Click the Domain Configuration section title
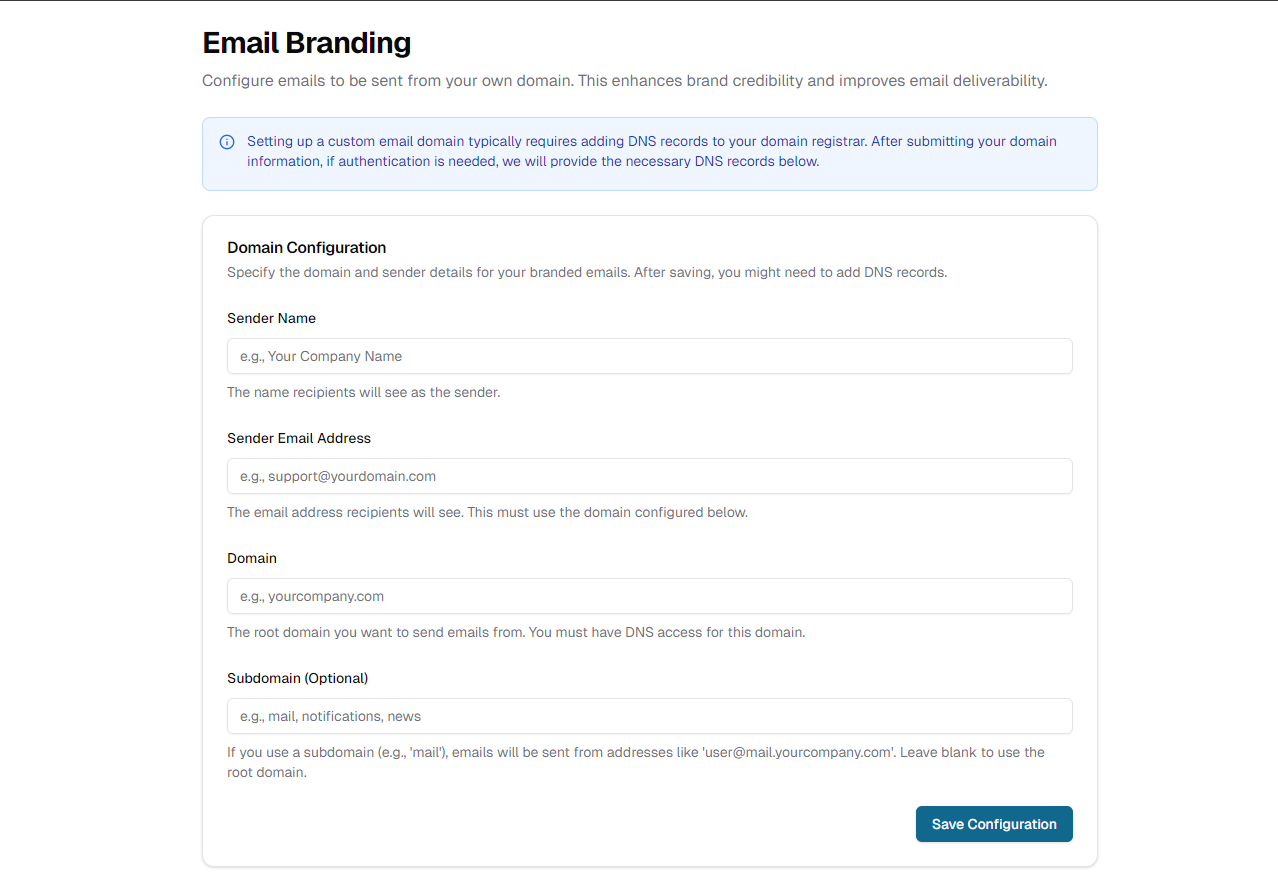Image resolution: width=1278 pixels, height=888 pixels. pos(306,247)
